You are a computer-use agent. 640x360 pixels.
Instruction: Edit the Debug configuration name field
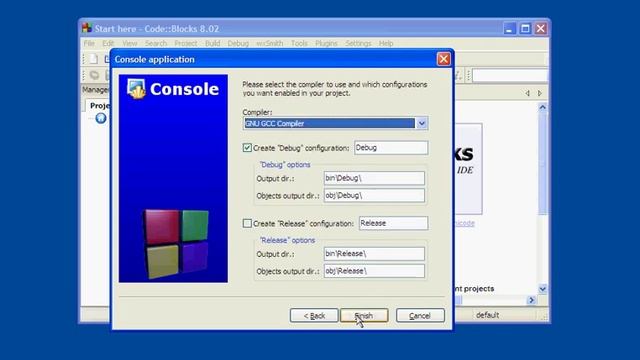[391, 148]
